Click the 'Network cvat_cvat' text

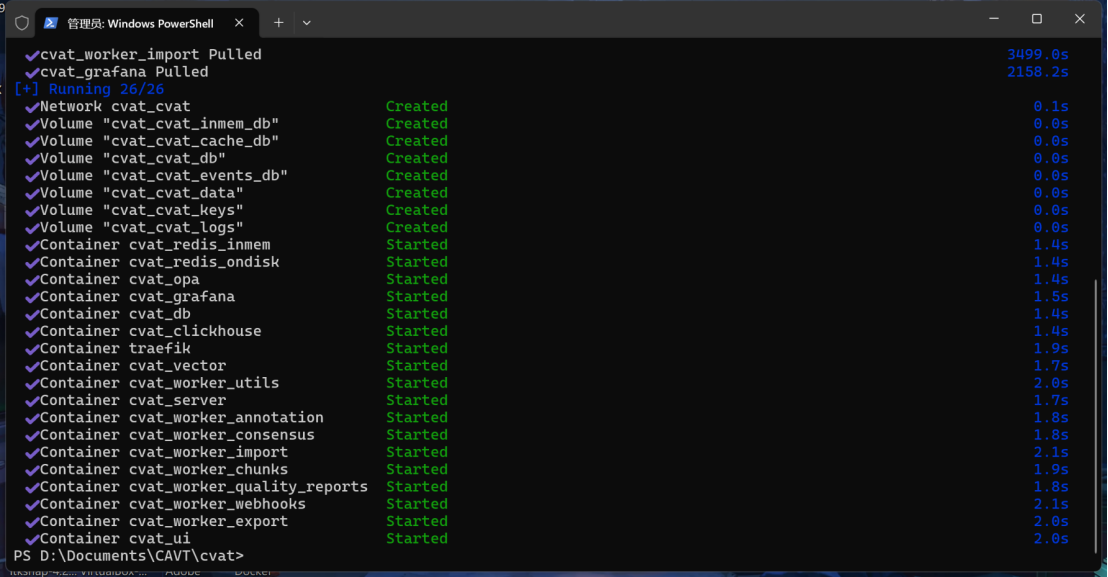click(x=115, y=107)
